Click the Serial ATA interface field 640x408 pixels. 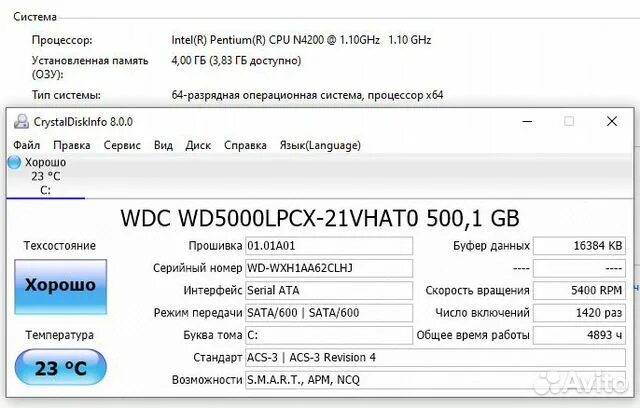pos(329,290)
